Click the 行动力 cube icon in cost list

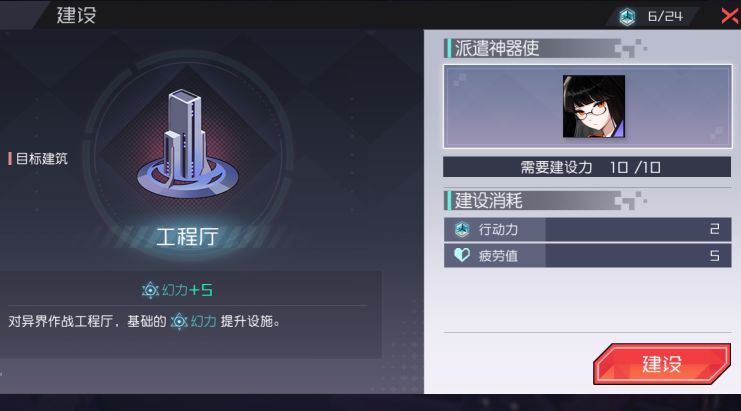point(462,230)
